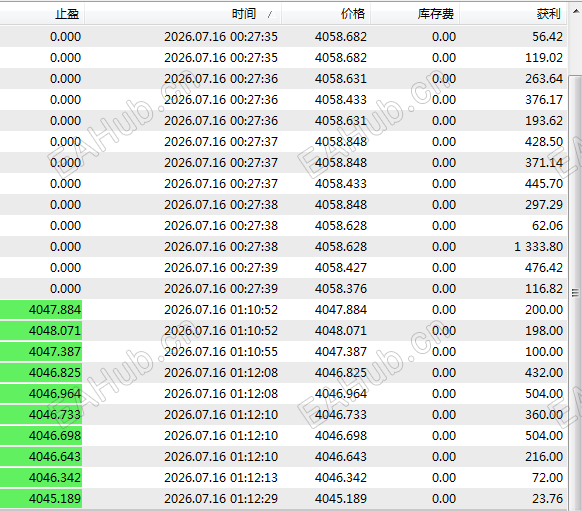The height and width of the screenshot is (511, 582).
Task: Click the profit value 445.70
Action: [x=544, y=184]
